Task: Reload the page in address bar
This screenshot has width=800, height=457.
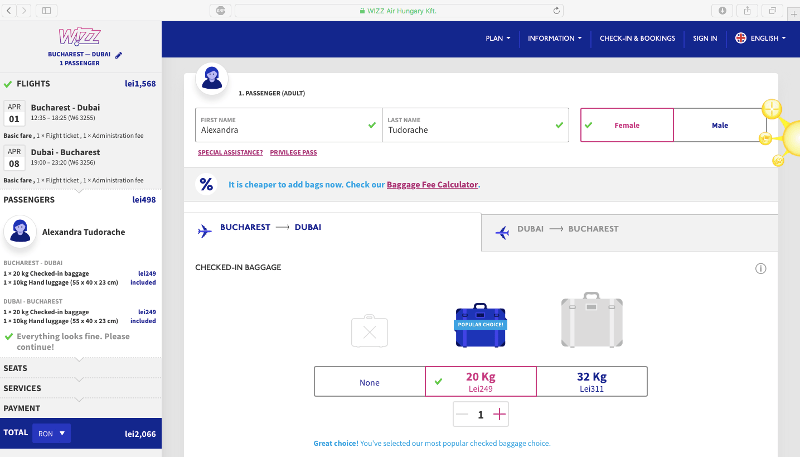Action: 556,11
